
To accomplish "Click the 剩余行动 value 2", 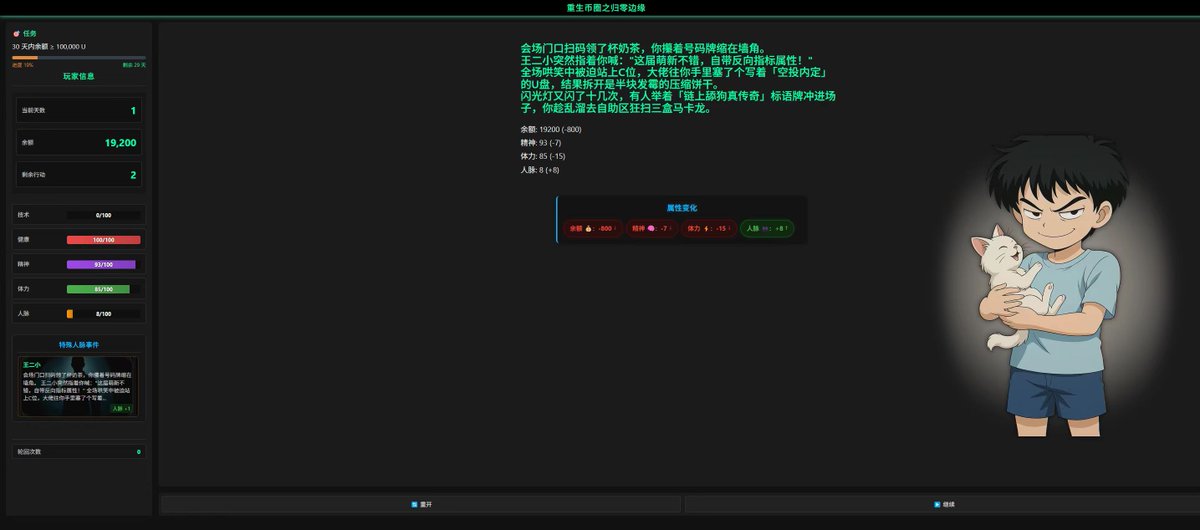I will 133,175.
